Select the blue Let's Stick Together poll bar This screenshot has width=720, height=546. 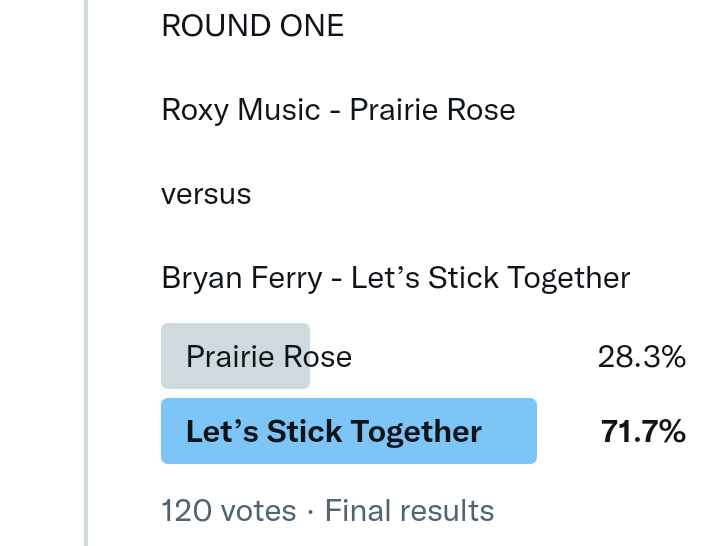(348, 431)
